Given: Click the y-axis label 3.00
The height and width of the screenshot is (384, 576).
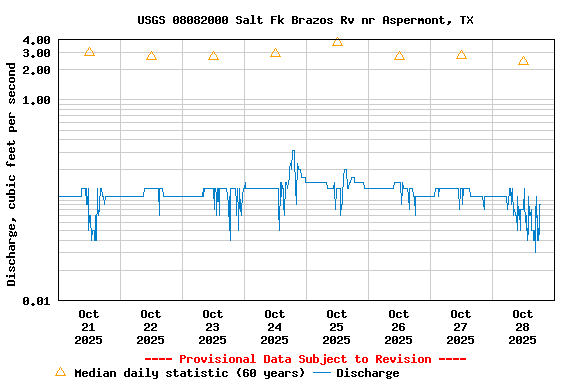Looking at the screenshot, I should tap(36, 53).
